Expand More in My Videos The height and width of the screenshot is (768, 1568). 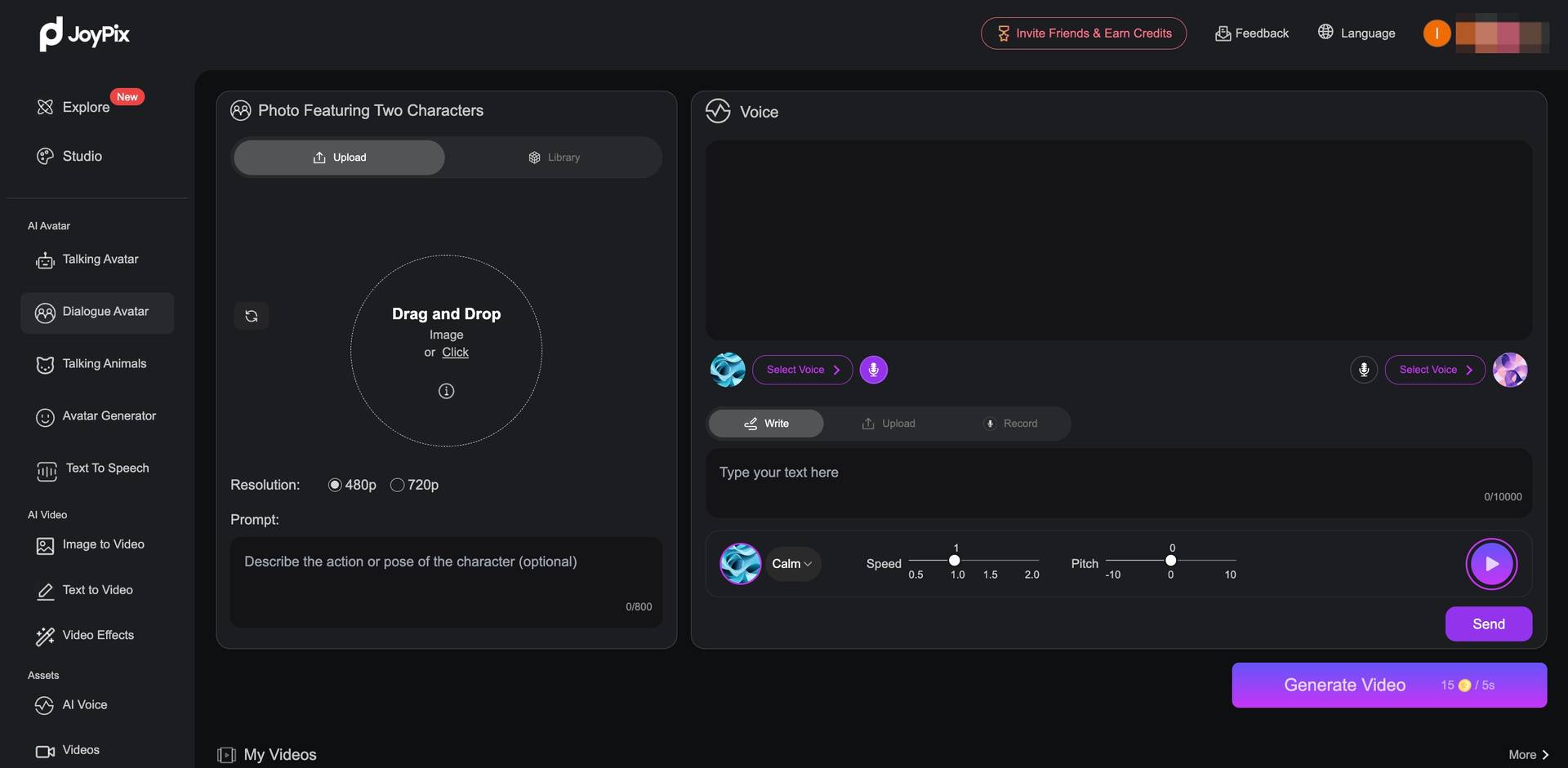[1528, 755]
